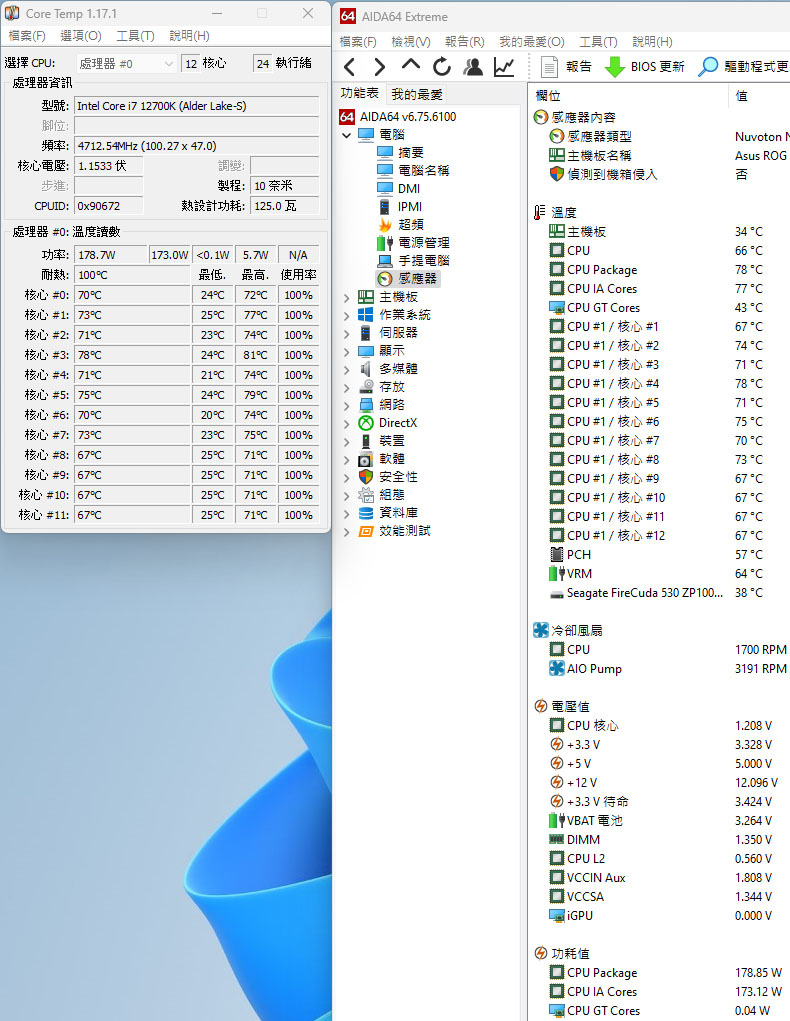Switch to the 我的最愛 tab in AIDA64
This screenshot has height=1021, width=790.
point(417,94)
